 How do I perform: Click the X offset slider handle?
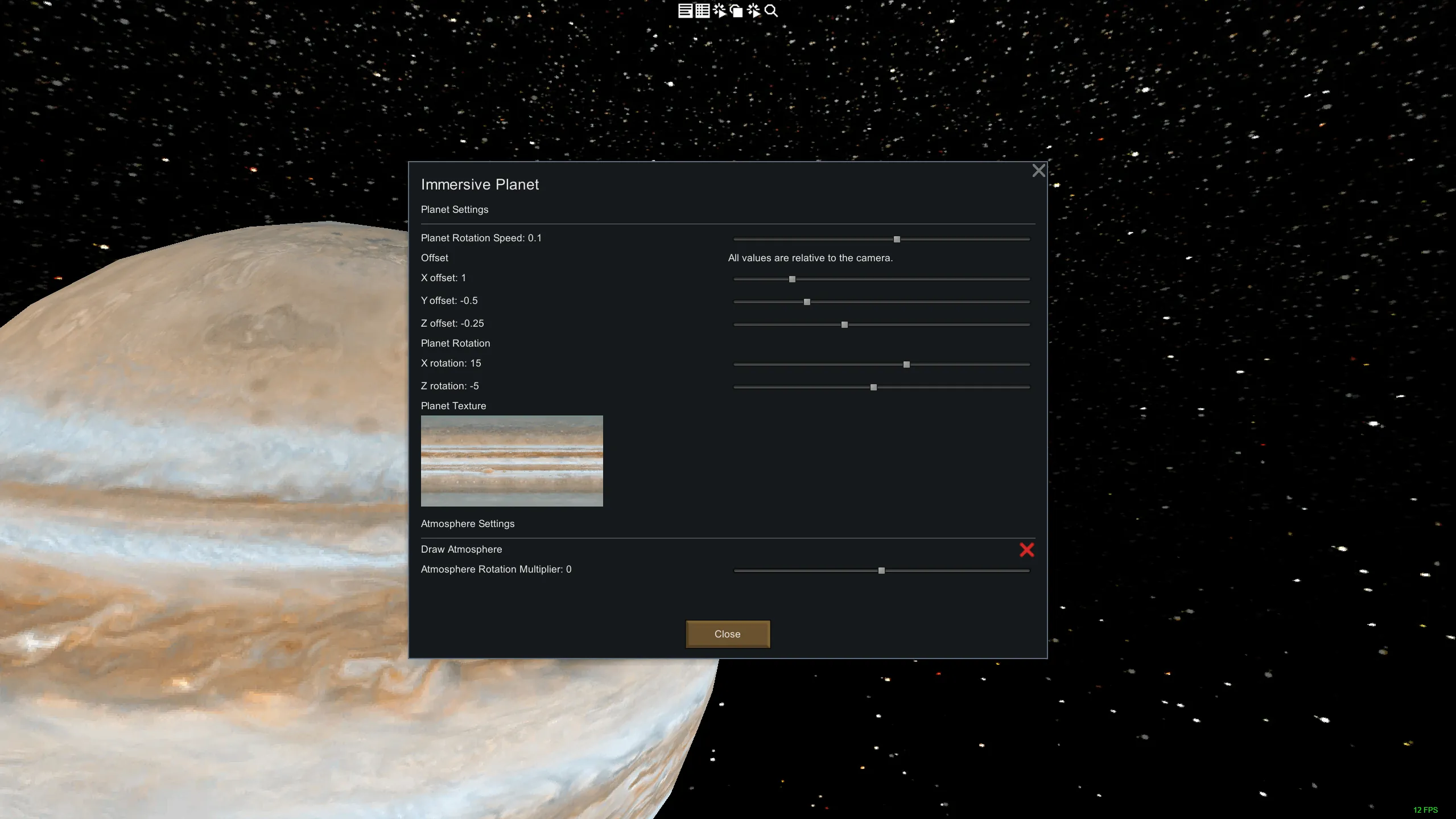click(x=792, y=279)
